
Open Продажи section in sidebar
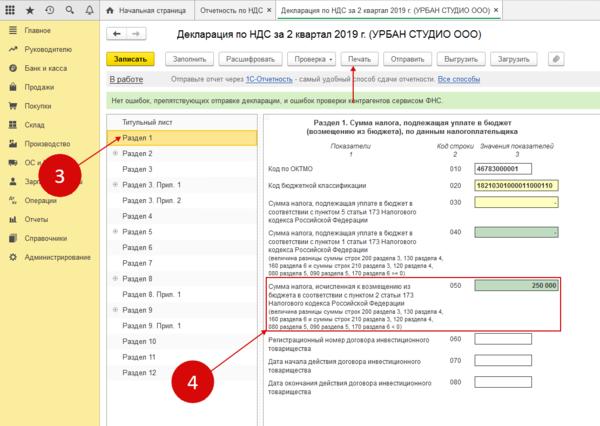39,87
